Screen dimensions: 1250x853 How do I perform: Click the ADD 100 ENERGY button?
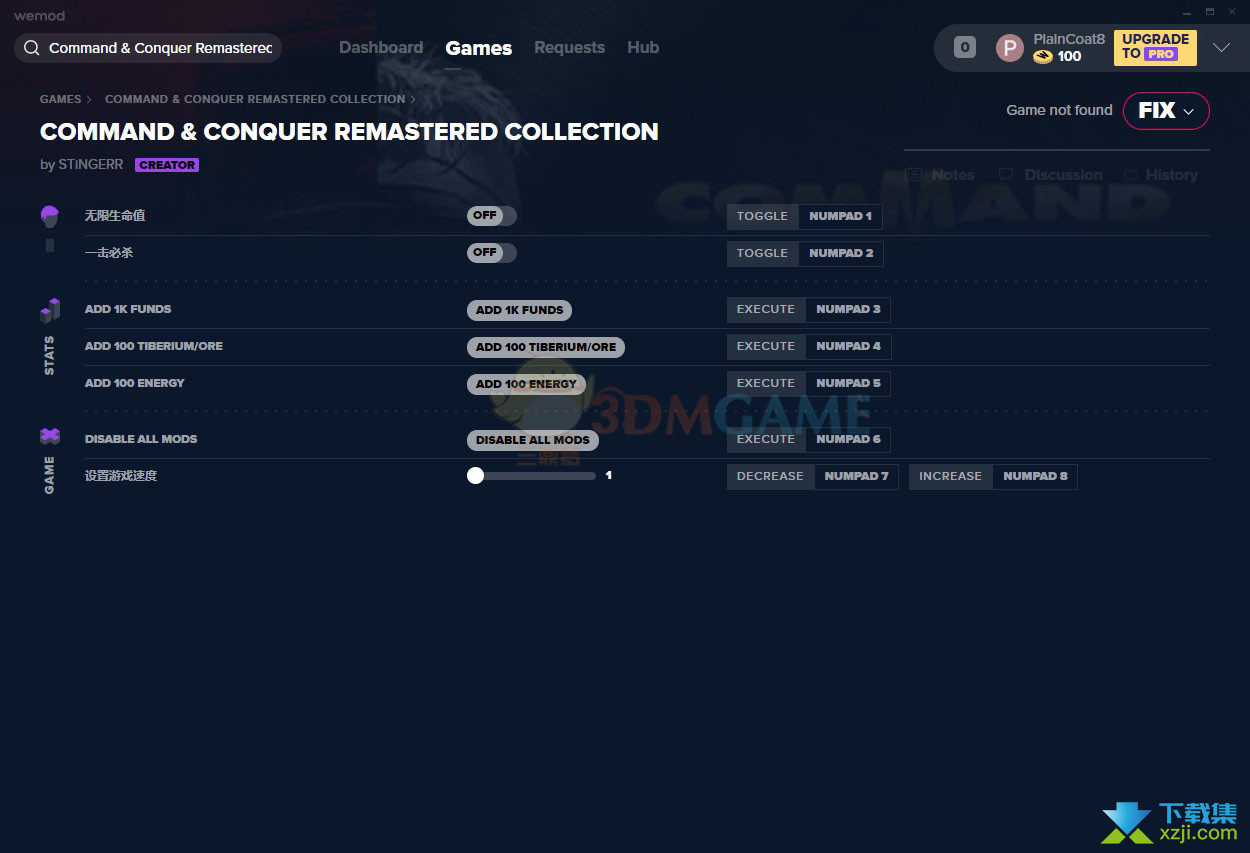click(526, 384)
